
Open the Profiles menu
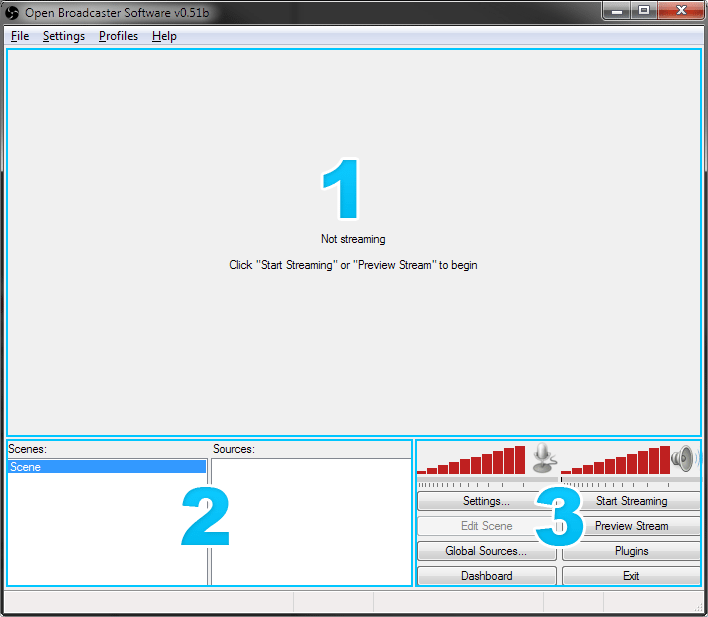118,36
